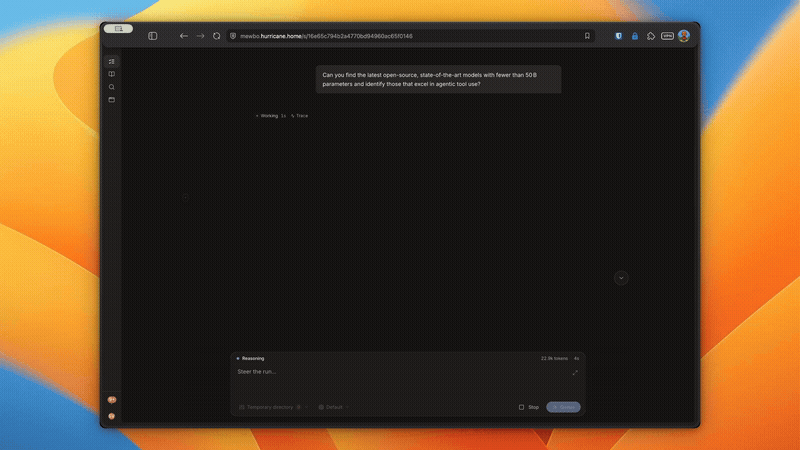The image size is (800, 450).
Task: Go back with the left arrow
Action: click(x=184, y=36)
